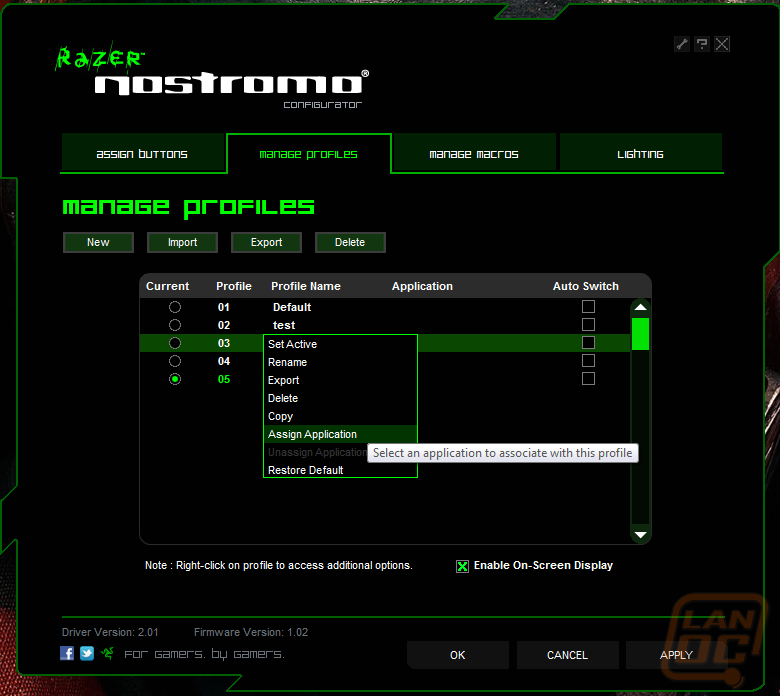The width and height of the screenshot is (780, 696).
Task: Select the radio button for profile 03
Action: [175, 343]
